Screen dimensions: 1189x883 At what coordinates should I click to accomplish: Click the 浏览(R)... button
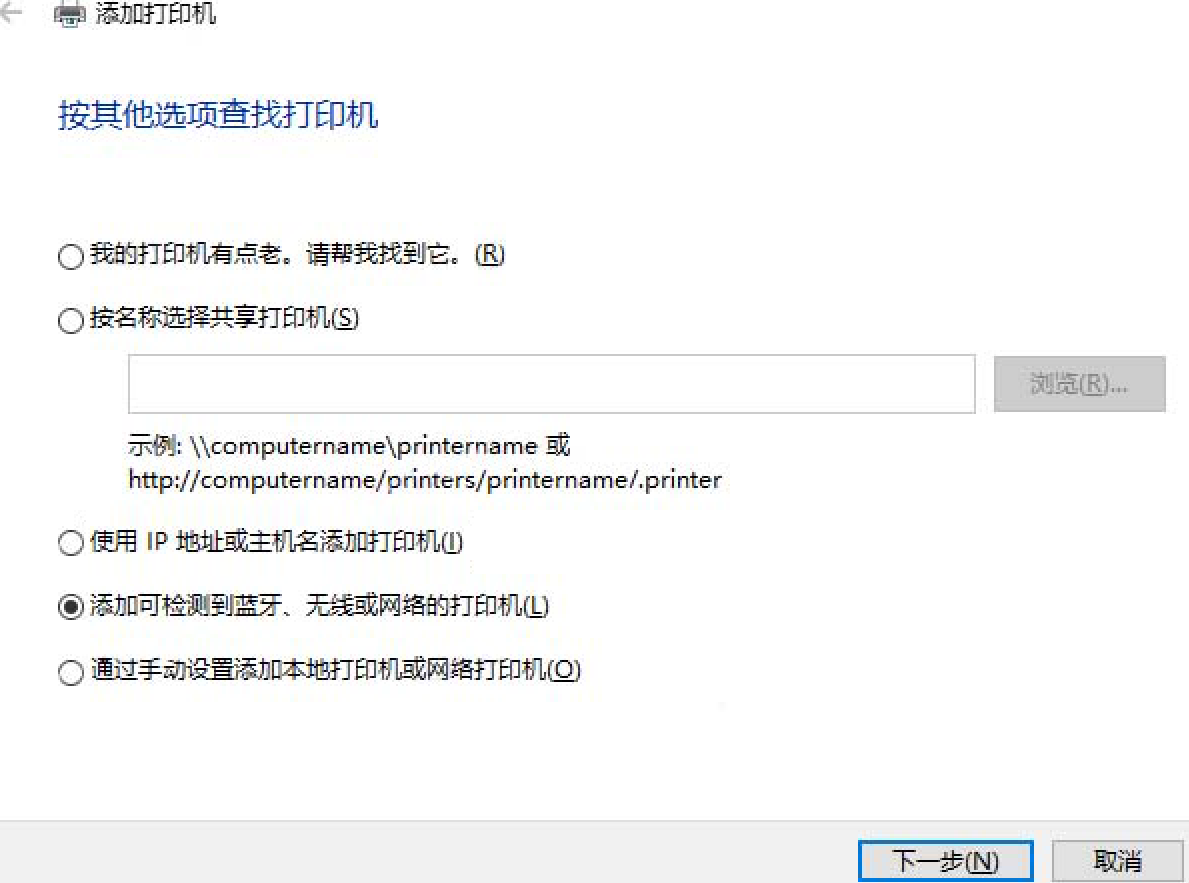(x=1079, y=384)
